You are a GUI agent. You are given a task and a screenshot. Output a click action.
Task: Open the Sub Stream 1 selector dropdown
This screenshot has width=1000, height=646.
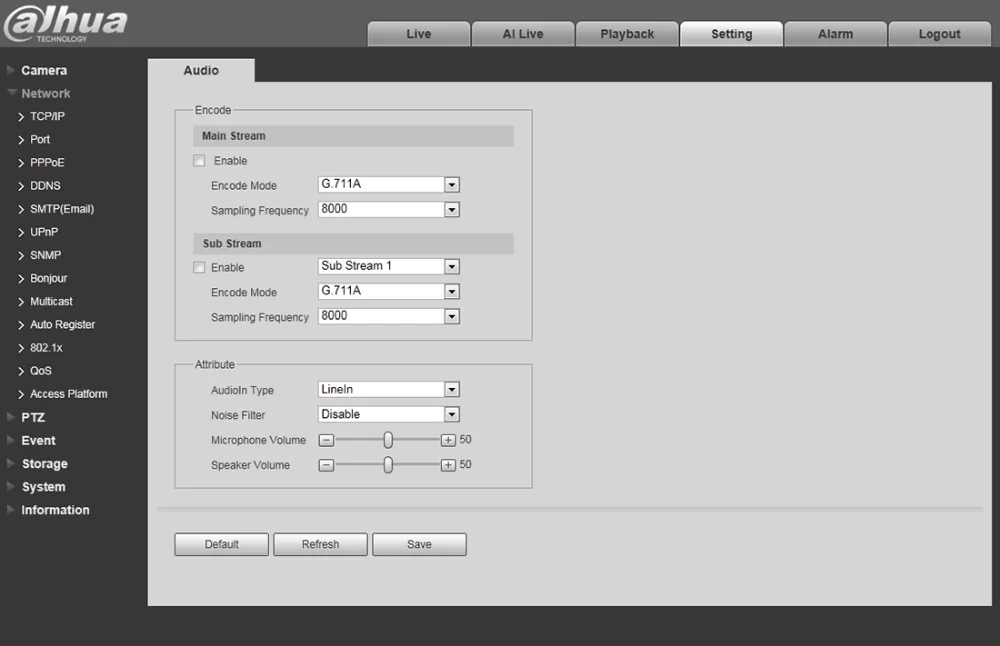388,266
